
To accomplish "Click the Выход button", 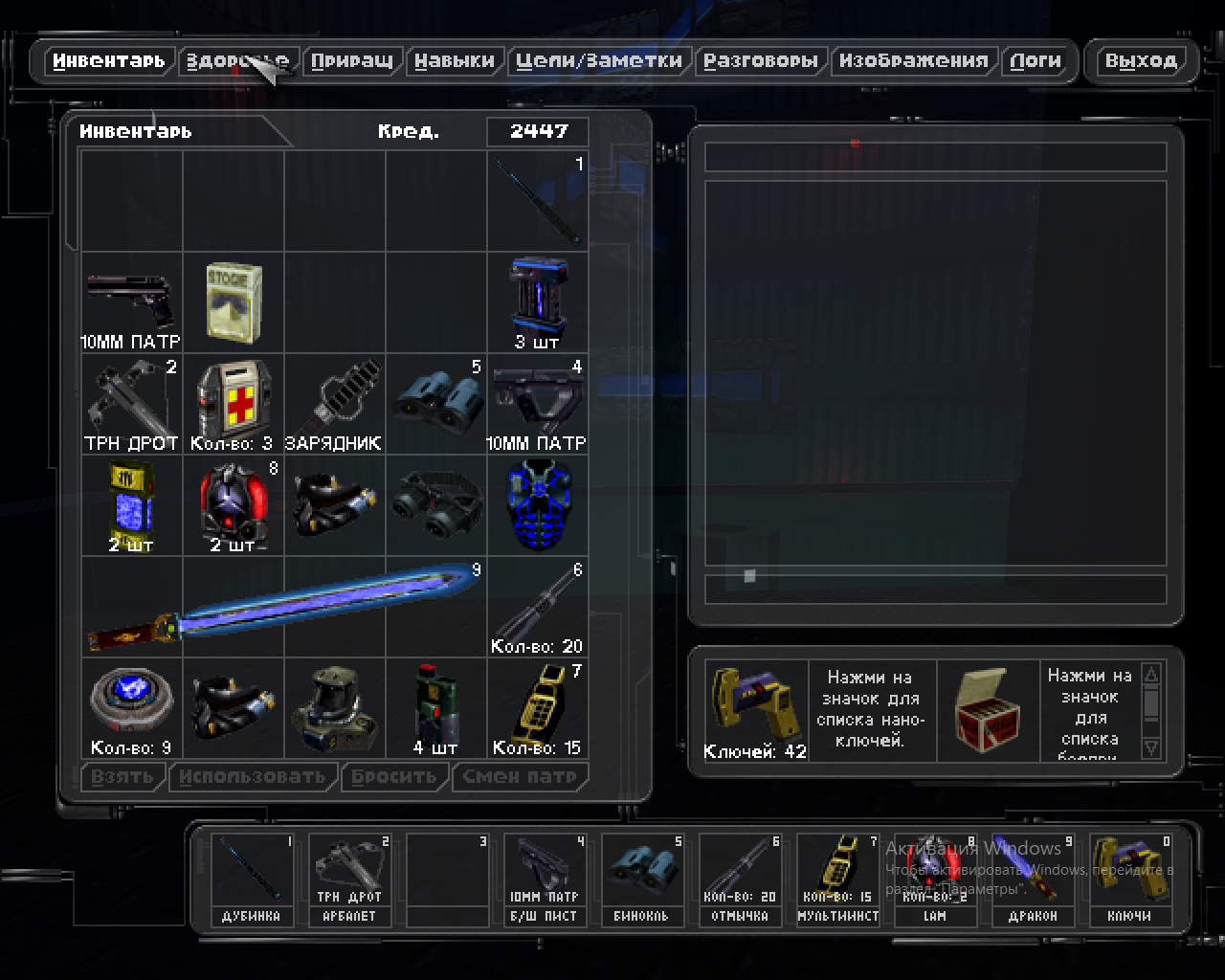I will pos(1141,61).
